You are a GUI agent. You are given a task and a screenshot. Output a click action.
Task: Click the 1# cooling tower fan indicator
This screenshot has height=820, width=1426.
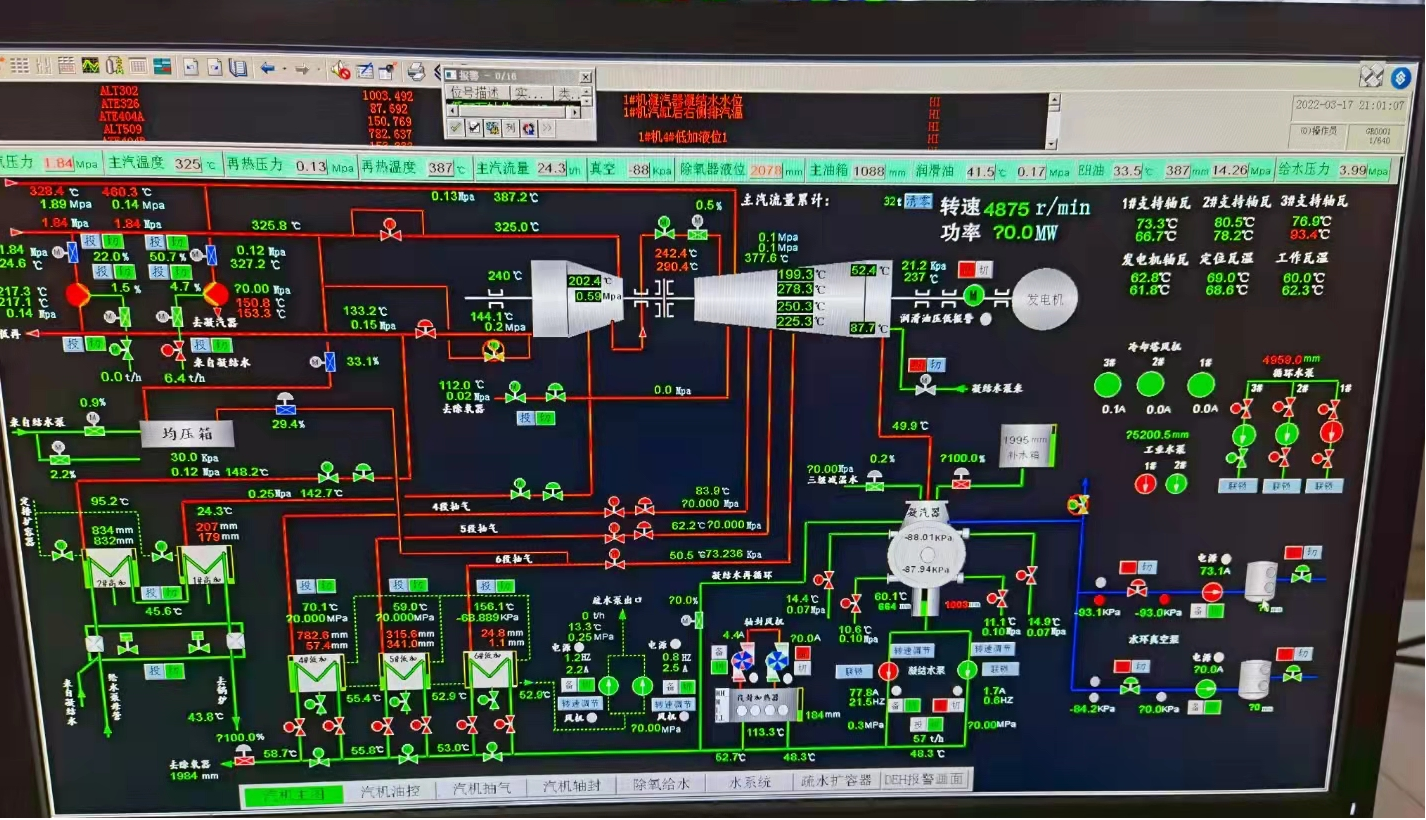coord(1201,385)
